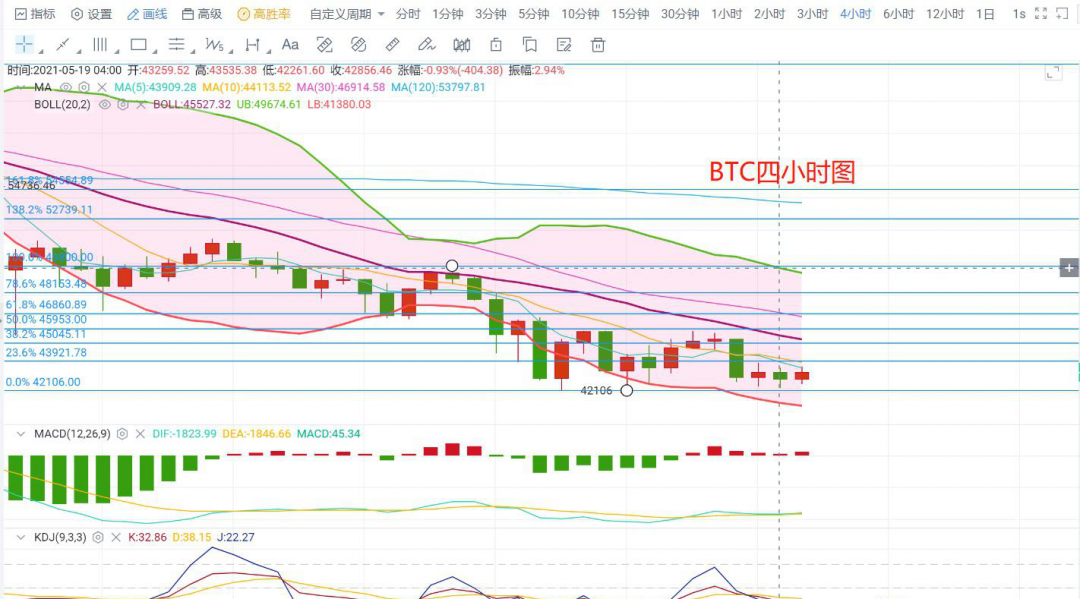Activate the ruler measure tool
Screen dimensions: 1080x599
point(392,45)
